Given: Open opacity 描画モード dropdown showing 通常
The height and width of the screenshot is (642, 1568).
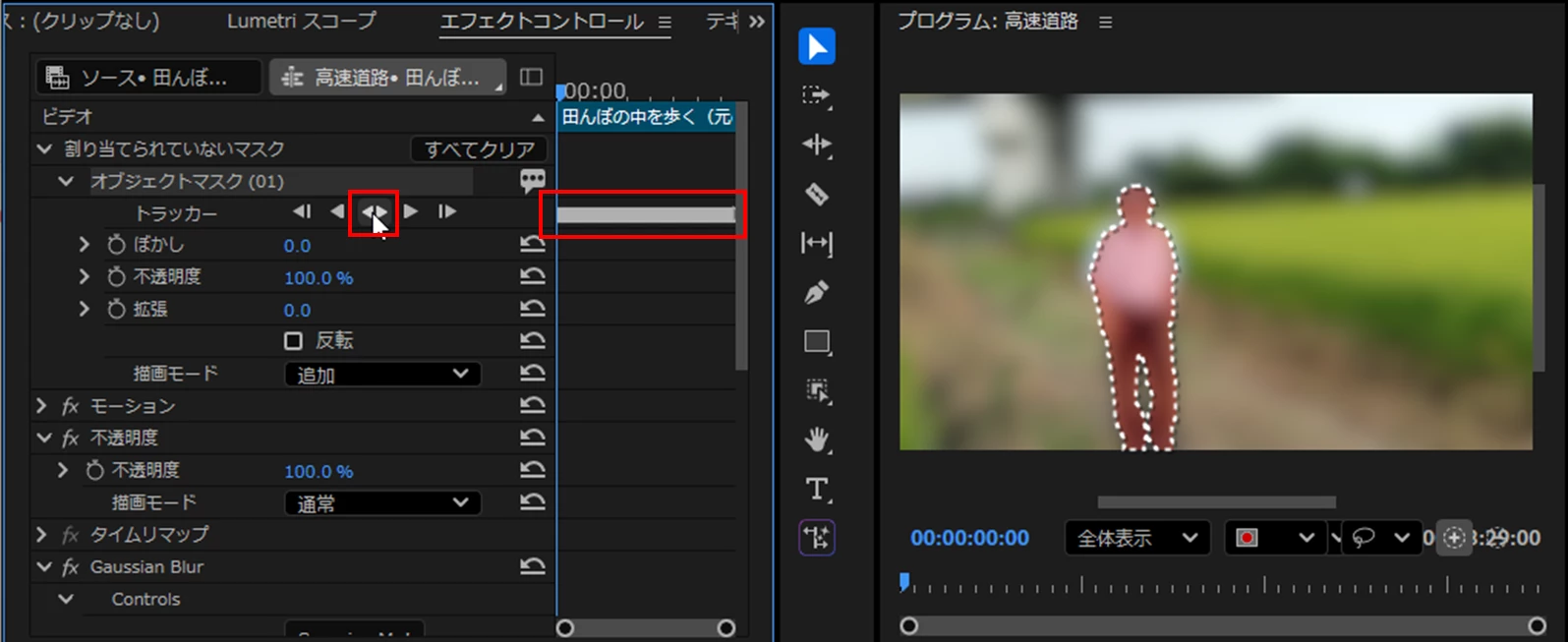Looking at the screenshot, I should (x=382, y=503).
